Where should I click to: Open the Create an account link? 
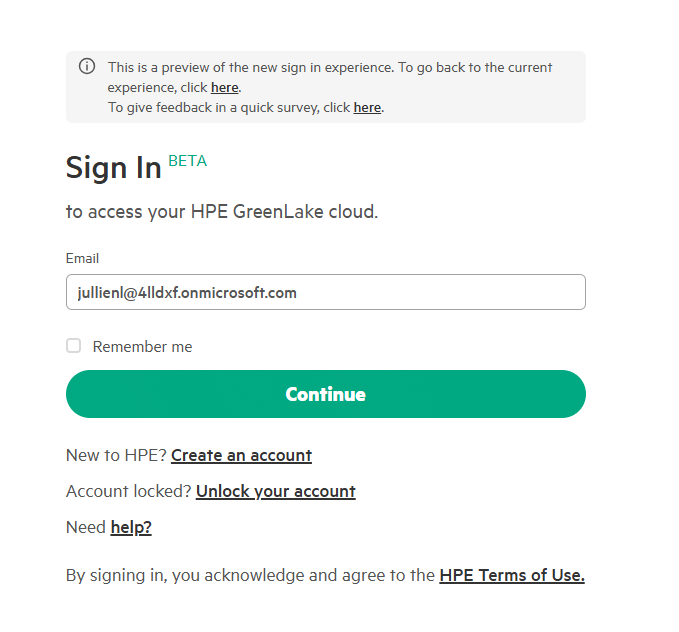tap(241, 455)
